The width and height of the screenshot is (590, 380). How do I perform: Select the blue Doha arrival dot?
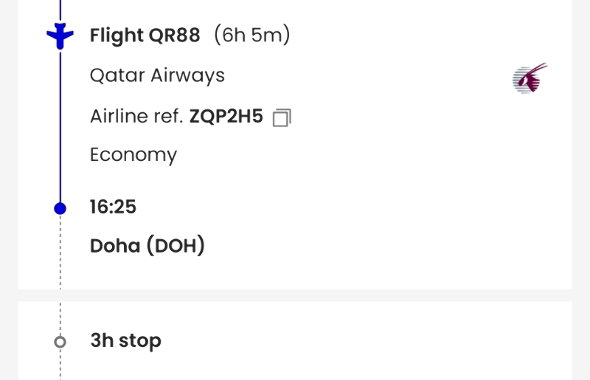tap(60, 208)
